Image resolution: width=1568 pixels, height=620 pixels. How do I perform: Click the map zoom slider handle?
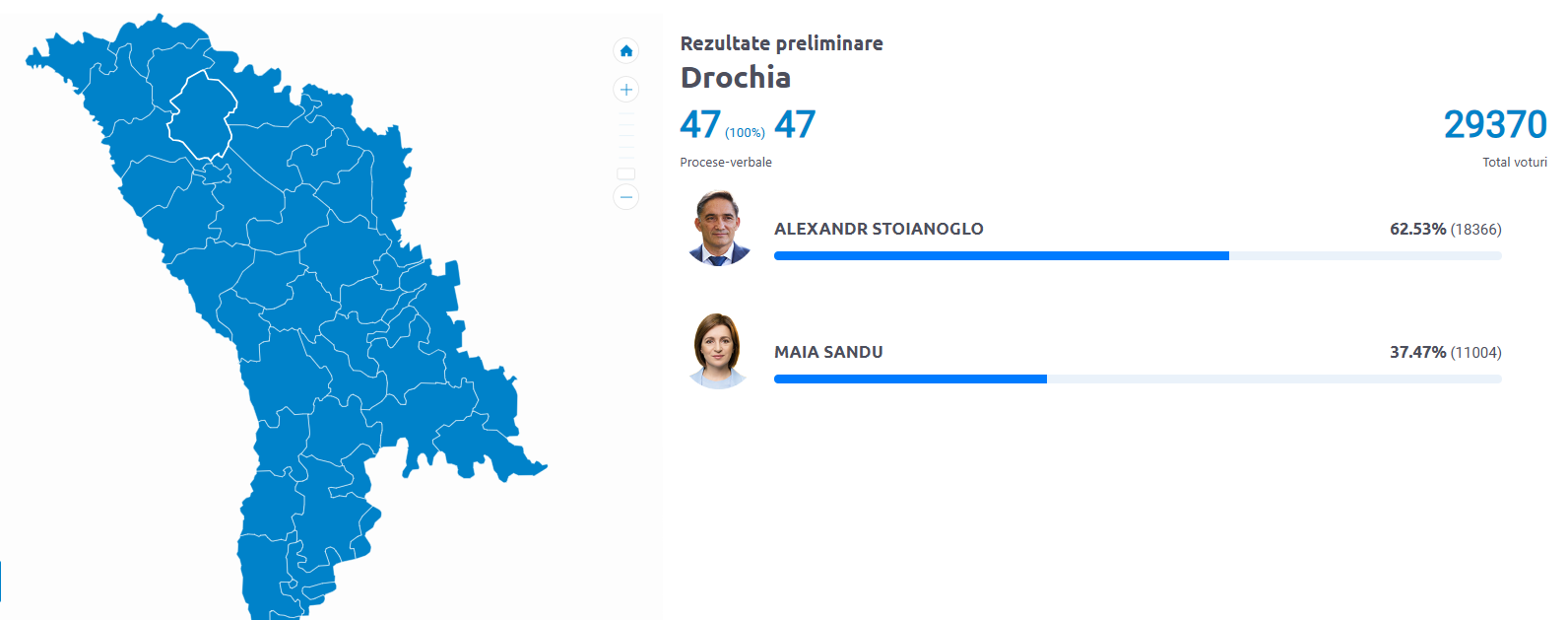[625, 173]
